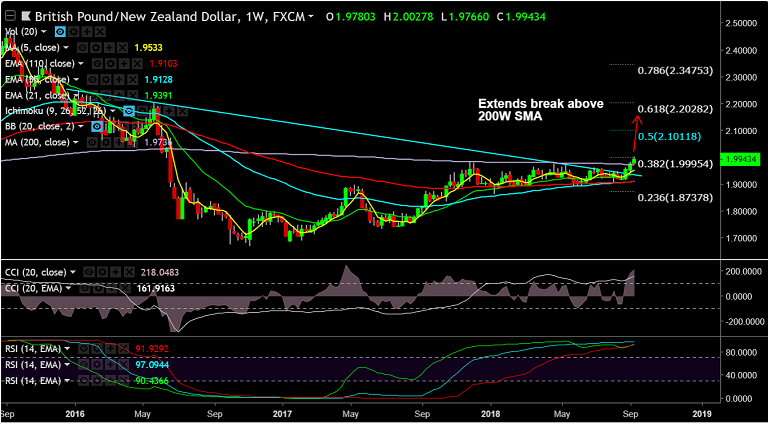
Task: Remove the Vol (20) indicator with X
Action: pos(100,32)
